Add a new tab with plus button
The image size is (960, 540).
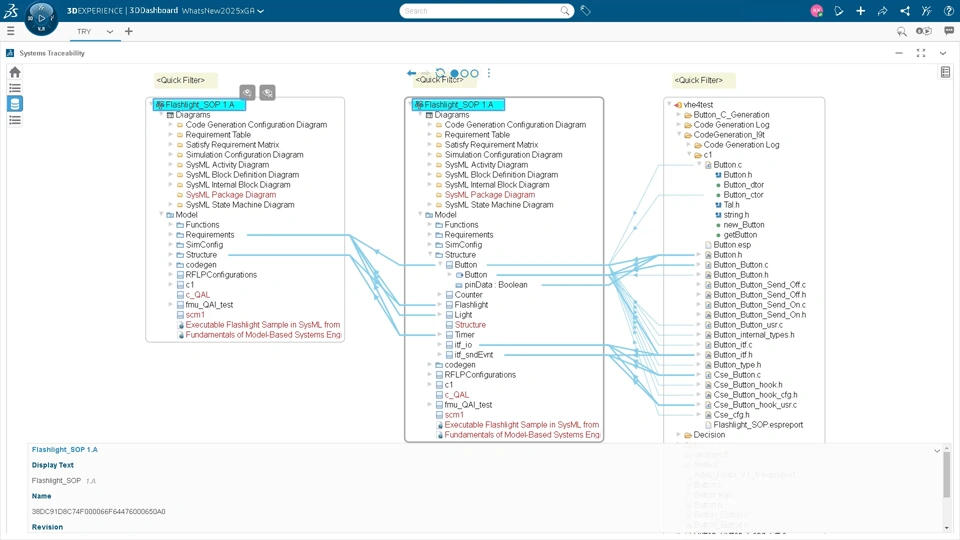click(129, 31)
